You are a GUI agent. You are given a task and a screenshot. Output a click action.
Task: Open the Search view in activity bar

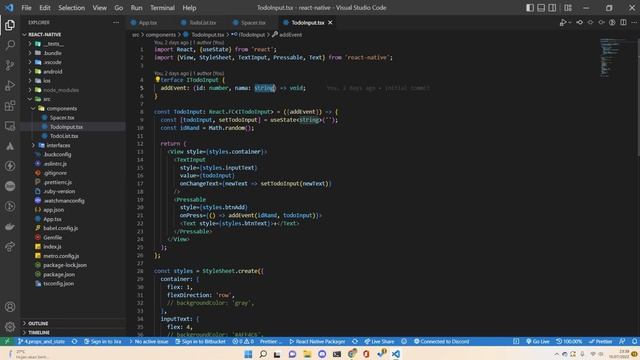10,45
